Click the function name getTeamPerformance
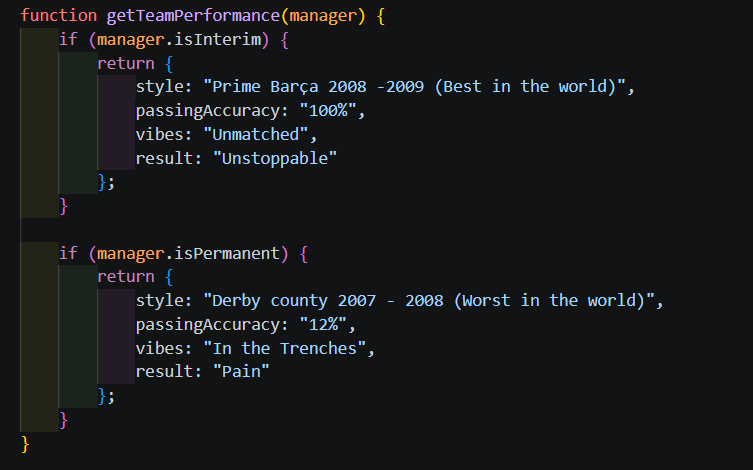This screenshot has height=470, width=753. (193, 16)
